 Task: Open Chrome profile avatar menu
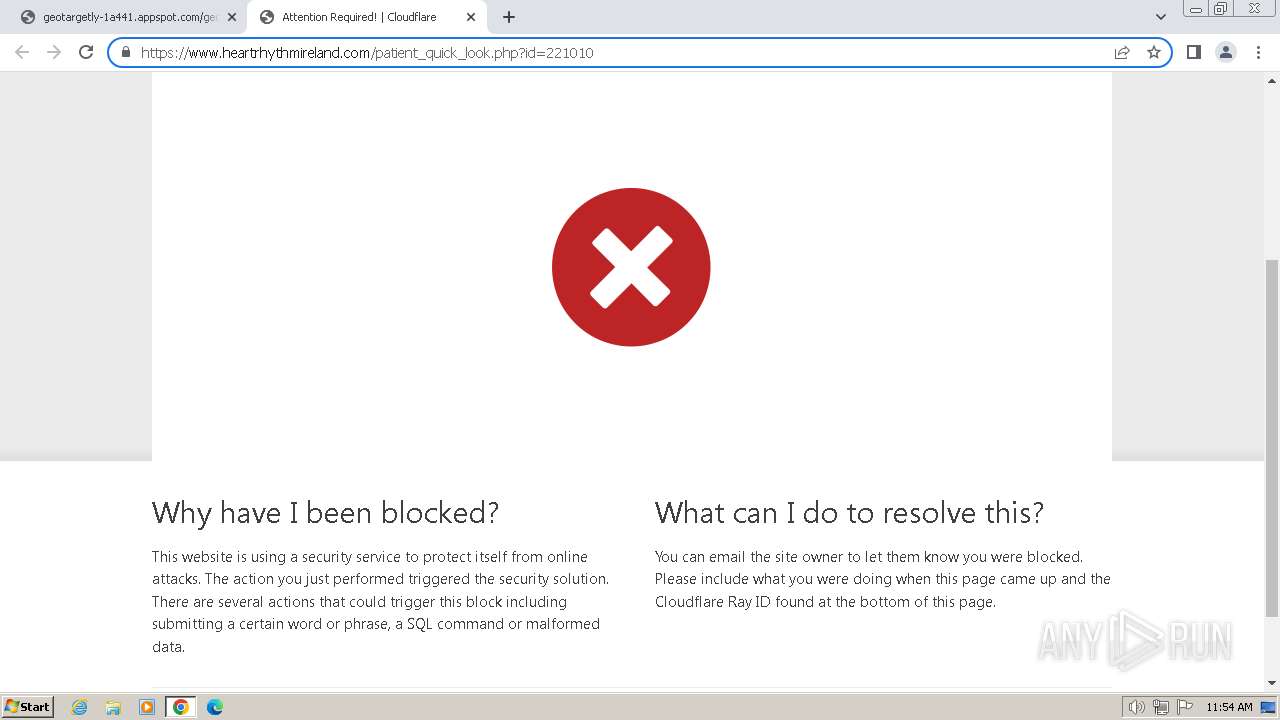click(1226, 52)
